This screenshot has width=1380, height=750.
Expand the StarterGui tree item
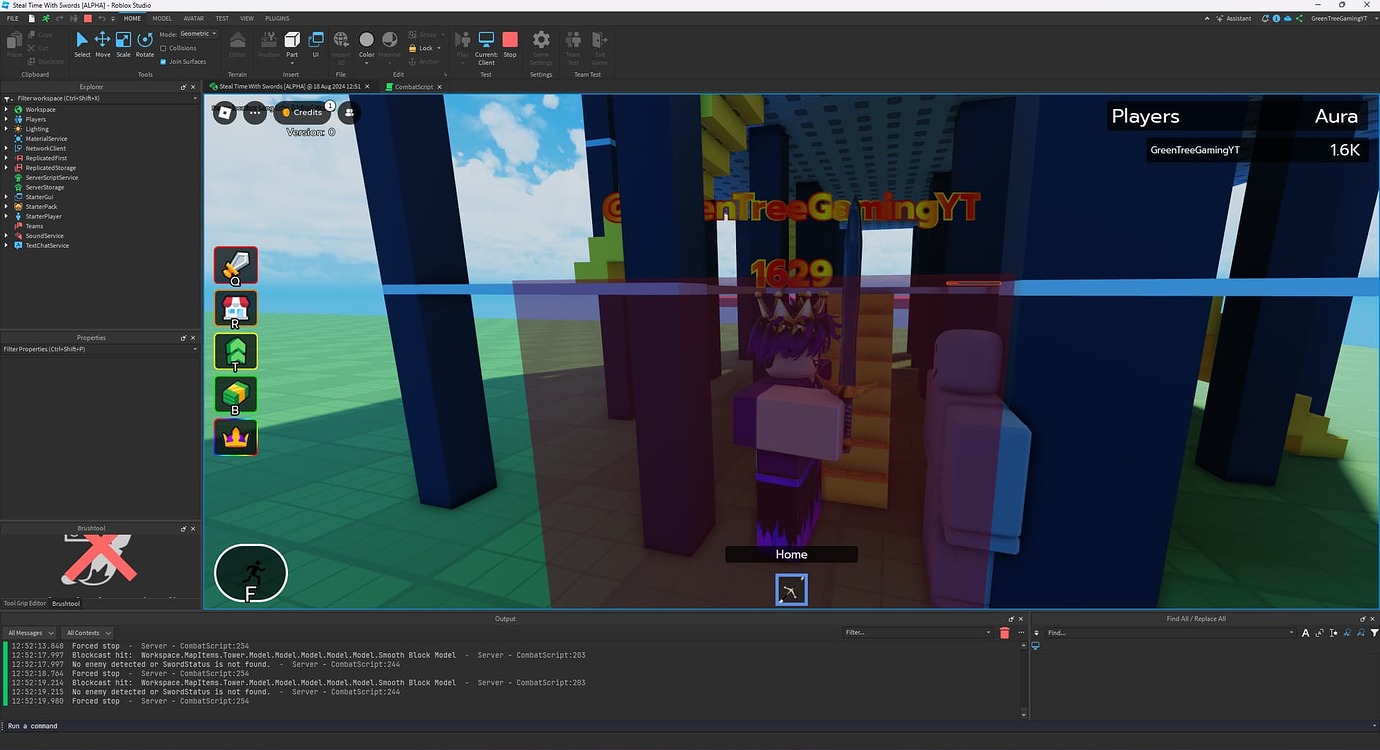[8, 196]
